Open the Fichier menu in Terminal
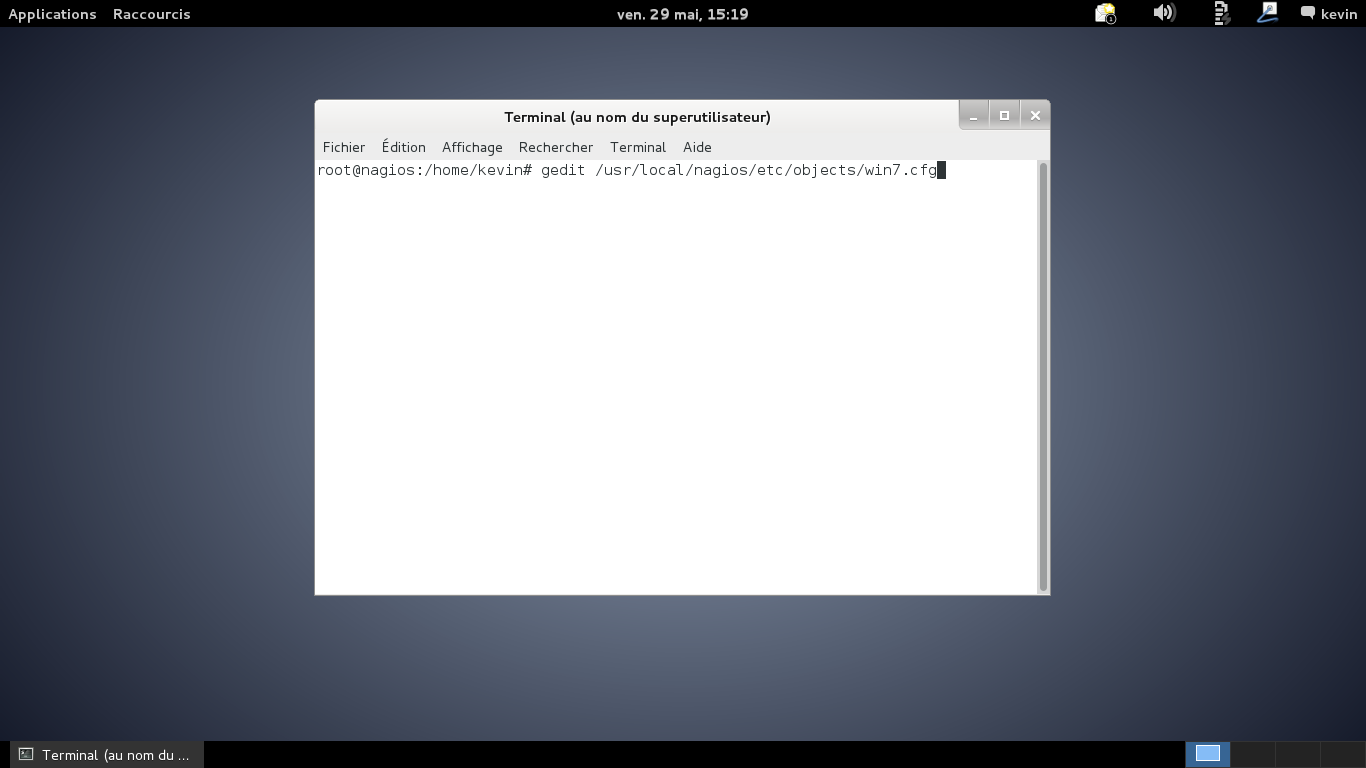The height and width of the screenshot is (768, 1366). [344, 147]
